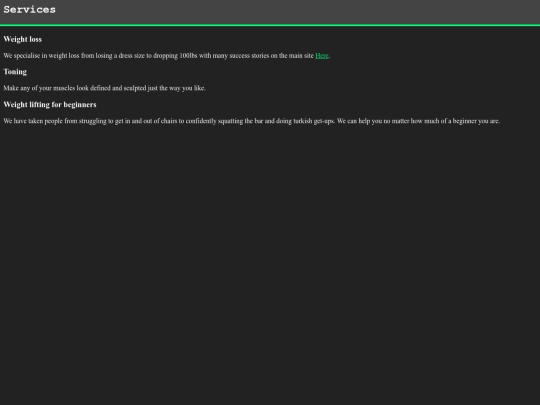Click the 'Services' page header title
This screenshot has height=405, width=540.
coord(30,10)
